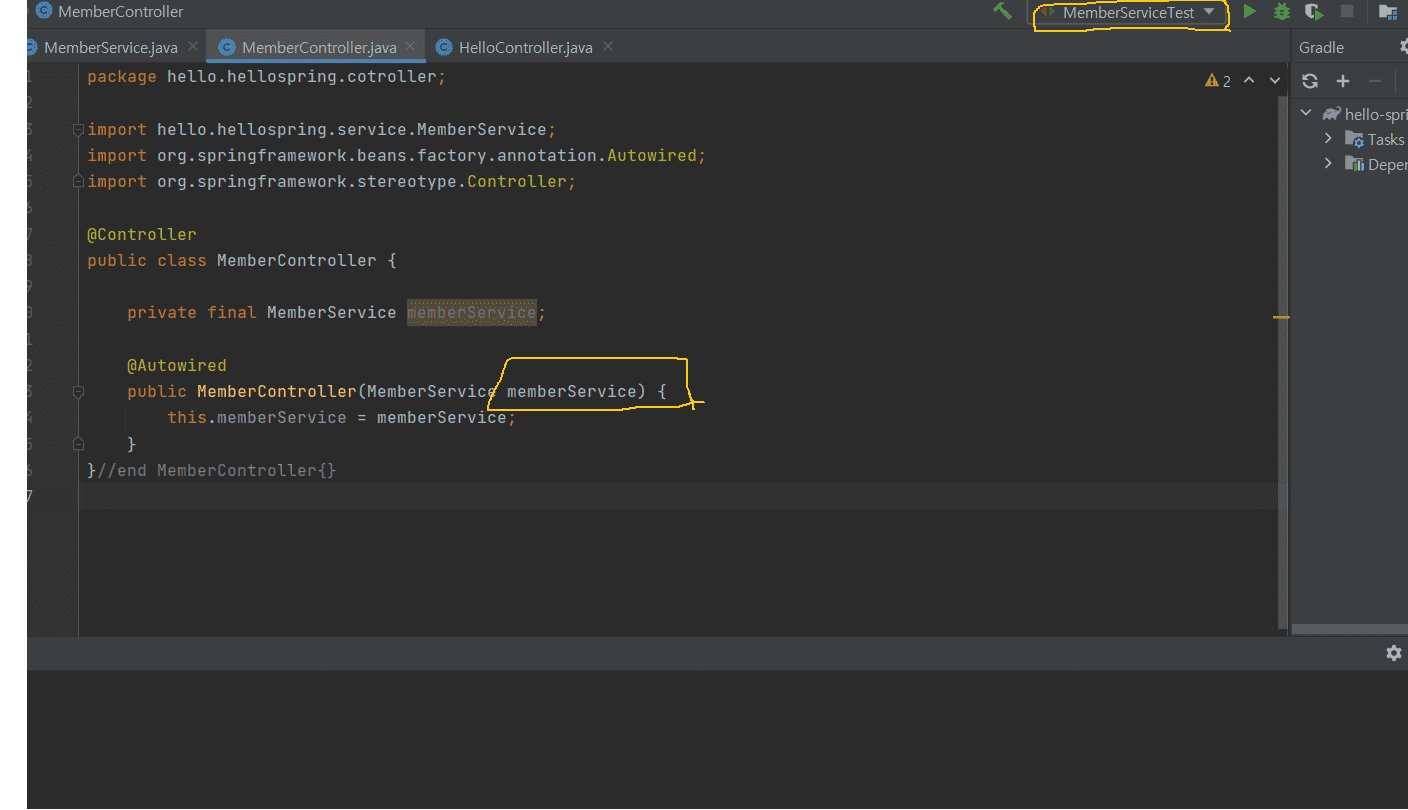Click the Gradle panel title
The image size is (1408, 810).
point(1321,47)
